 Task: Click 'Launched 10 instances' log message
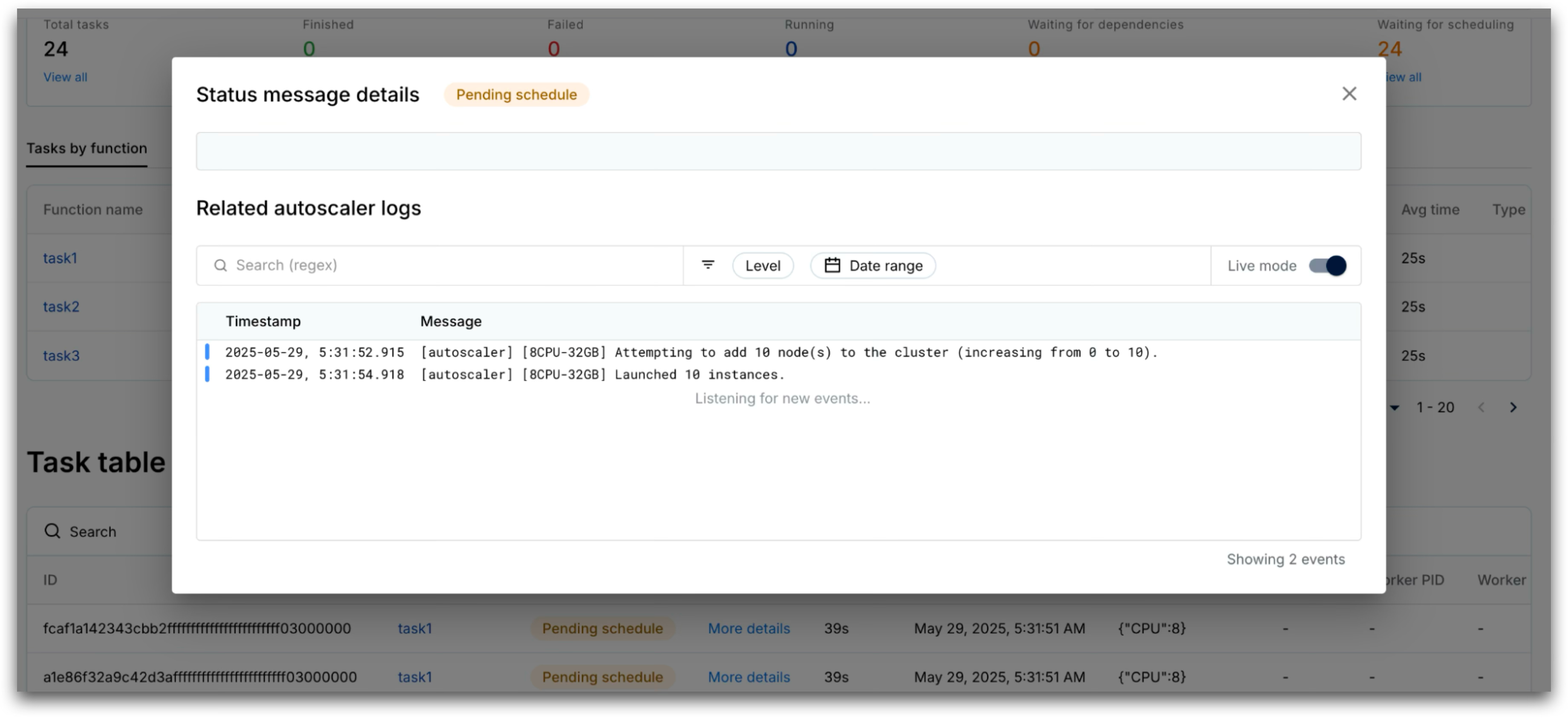click(602, 374)
